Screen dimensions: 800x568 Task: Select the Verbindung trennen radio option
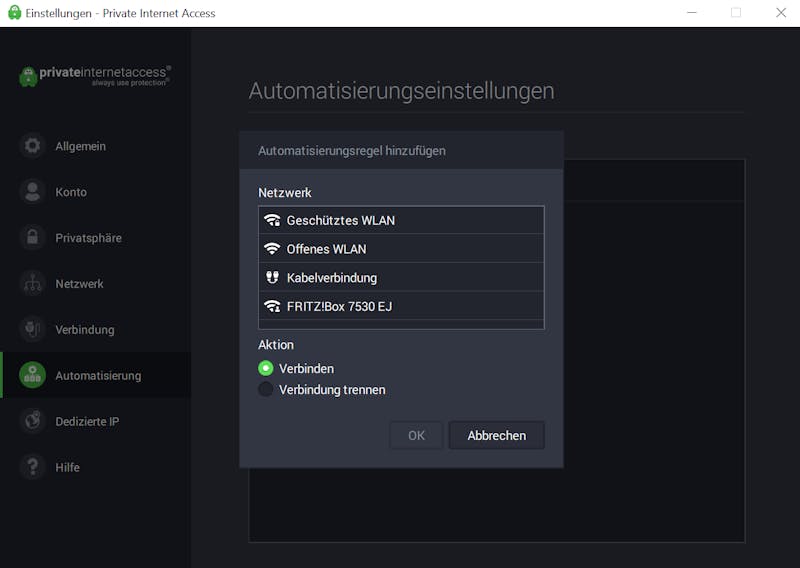click(x=265, y=389)
